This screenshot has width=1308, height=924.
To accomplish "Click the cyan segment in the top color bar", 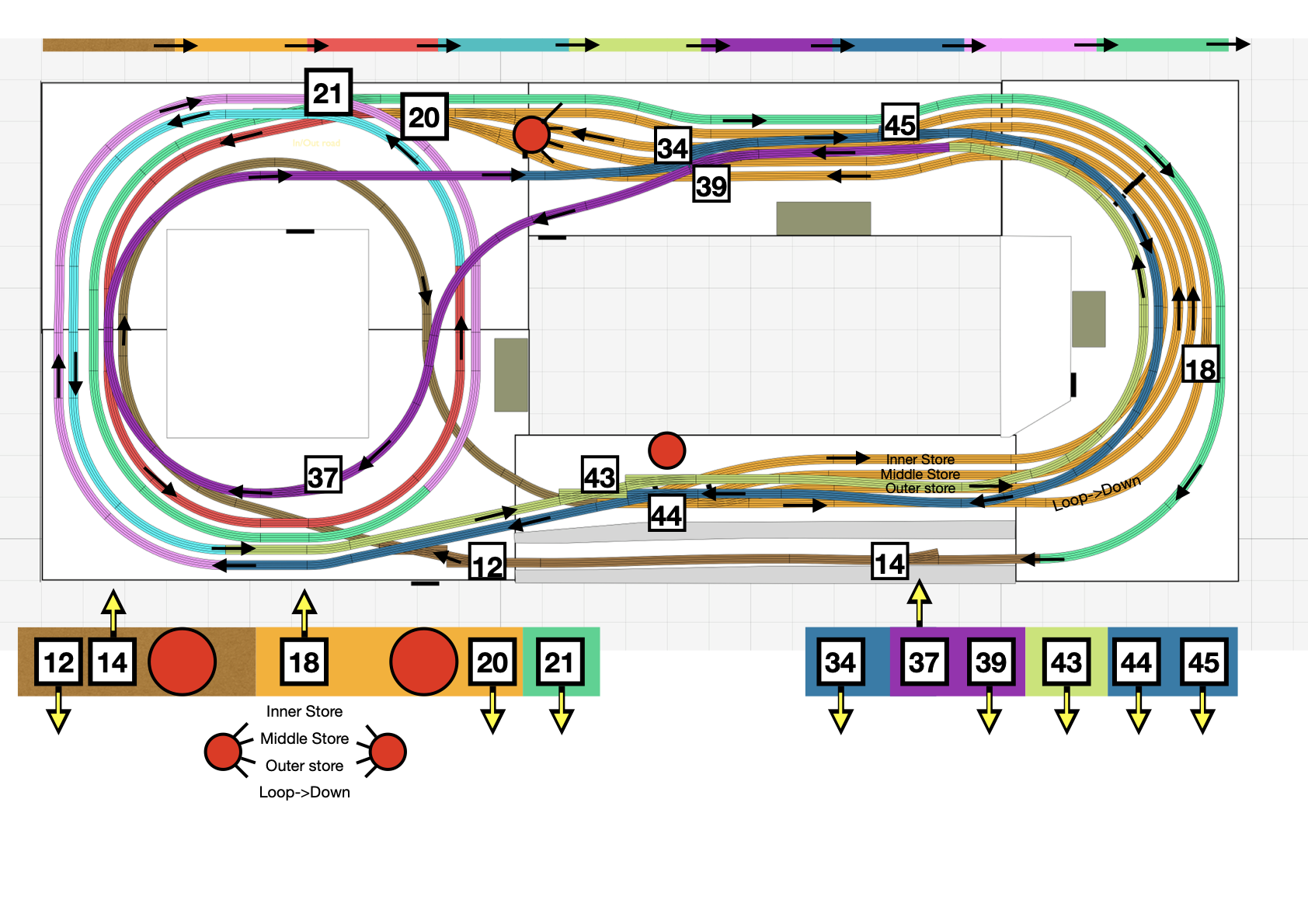I will coord(505,45).
